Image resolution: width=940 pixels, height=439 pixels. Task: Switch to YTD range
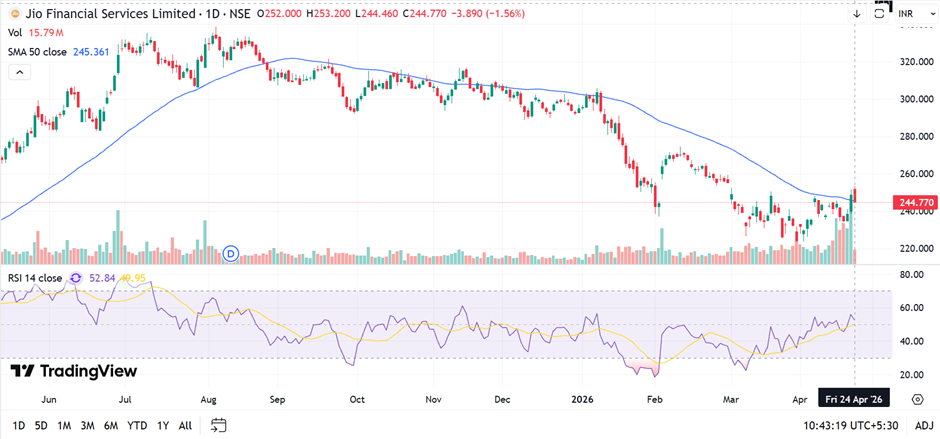tap(137, 425)
